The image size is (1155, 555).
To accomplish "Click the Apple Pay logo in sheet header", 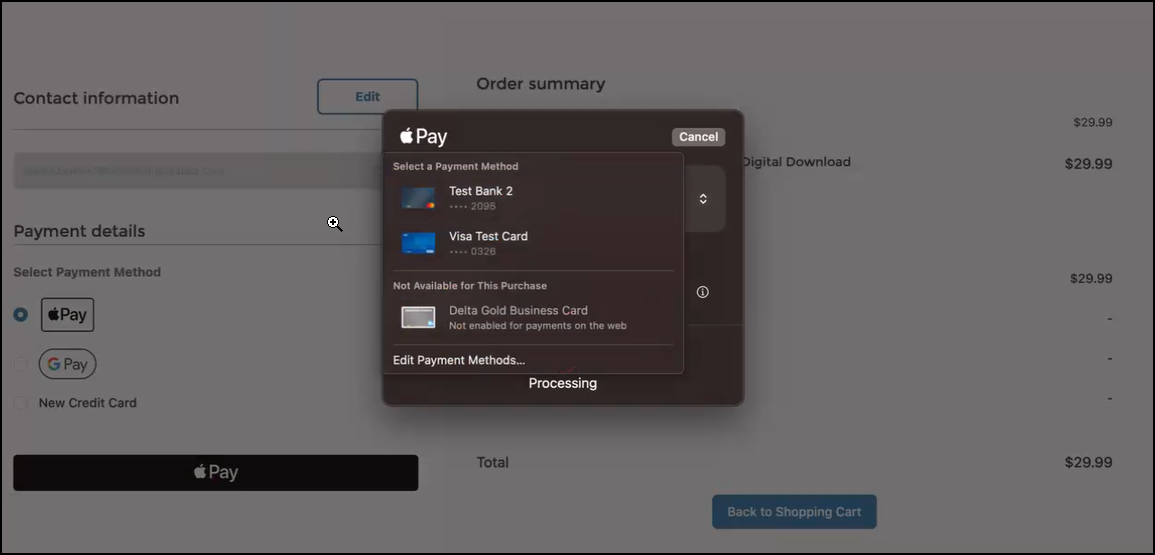I will tap(423, 137).
